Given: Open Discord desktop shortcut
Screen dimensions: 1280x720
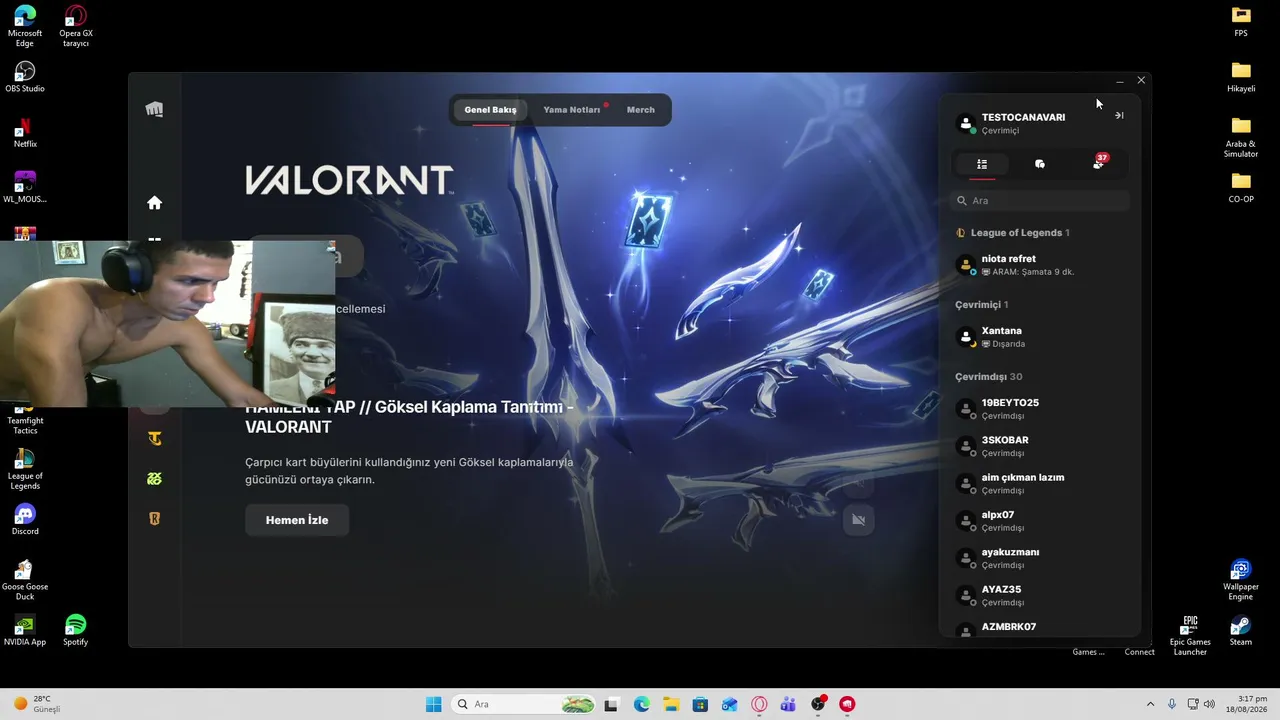Looking at the screenshot, I should (x=25, y=520).
